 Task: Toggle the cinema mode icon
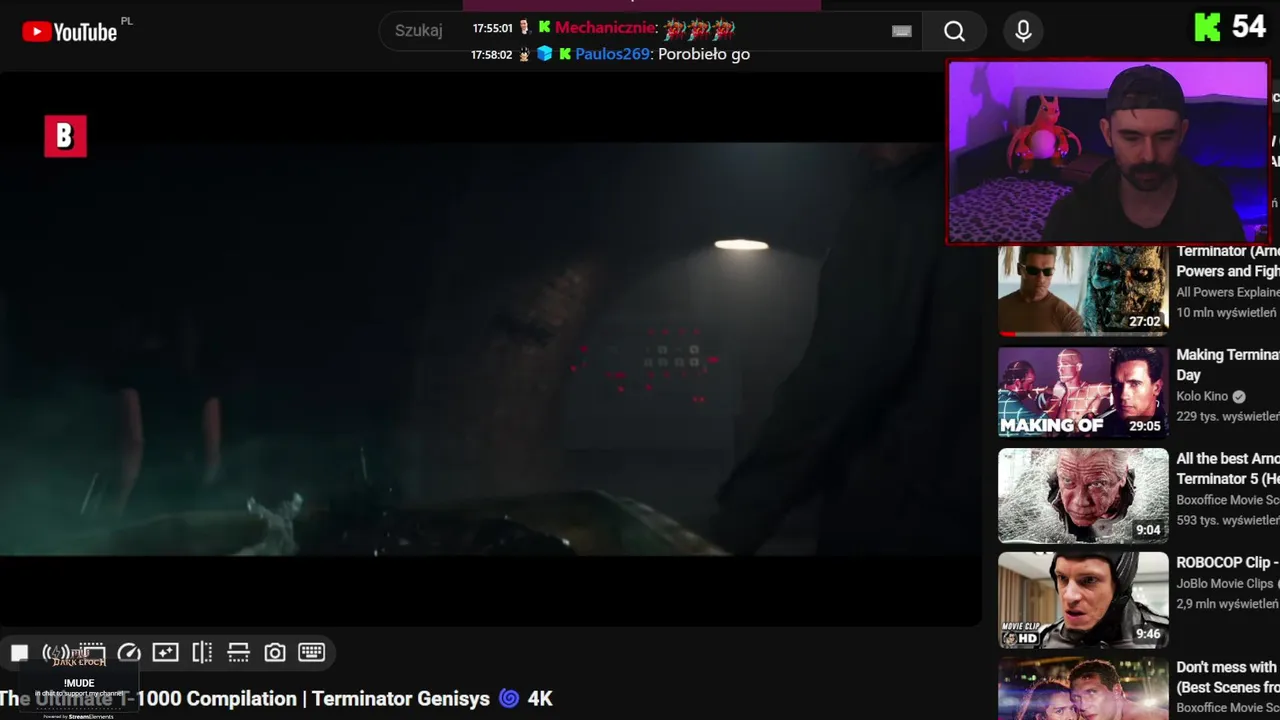[x=92, y=653]
